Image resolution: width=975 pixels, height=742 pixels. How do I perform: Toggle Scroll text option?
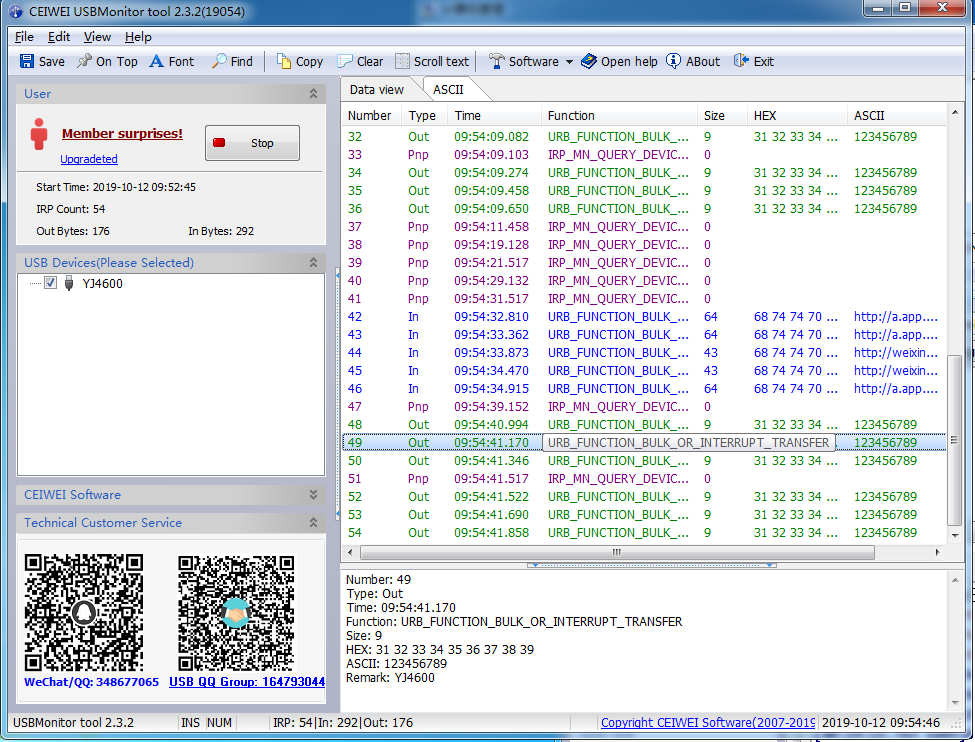click(x=432, y=61)
